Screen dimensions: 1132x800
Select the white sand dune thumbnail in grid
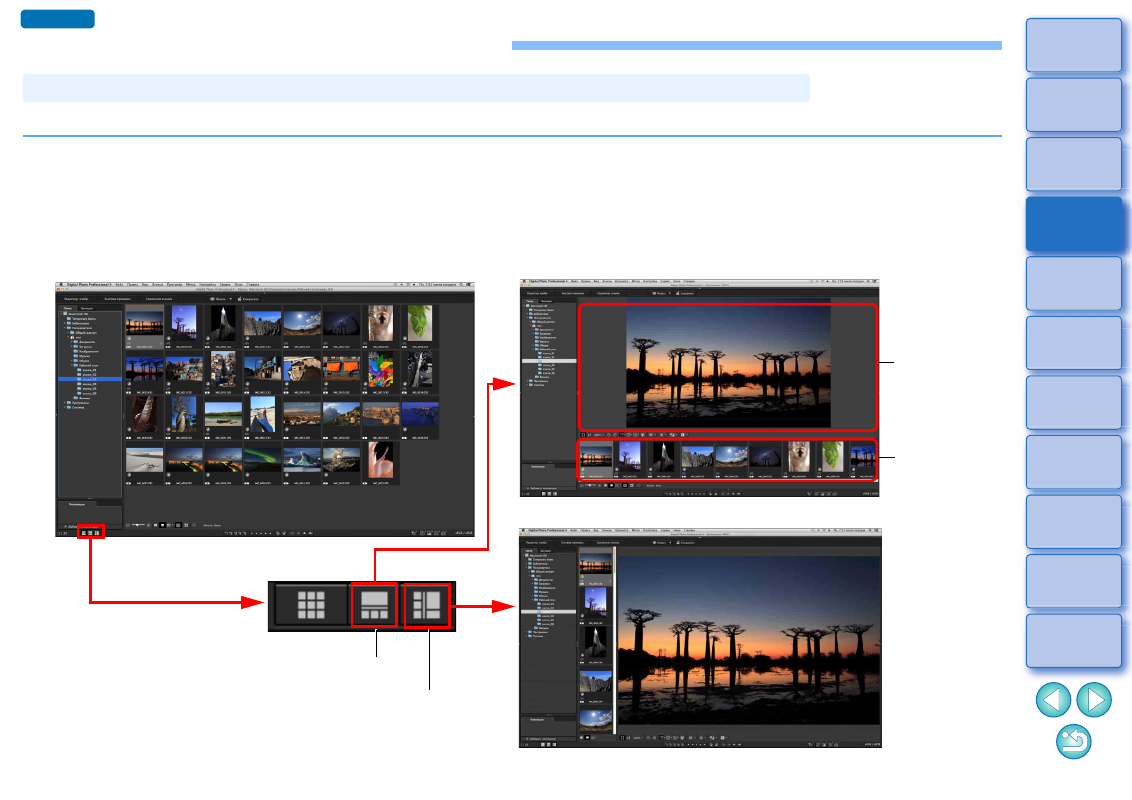[x=144, y=459]
